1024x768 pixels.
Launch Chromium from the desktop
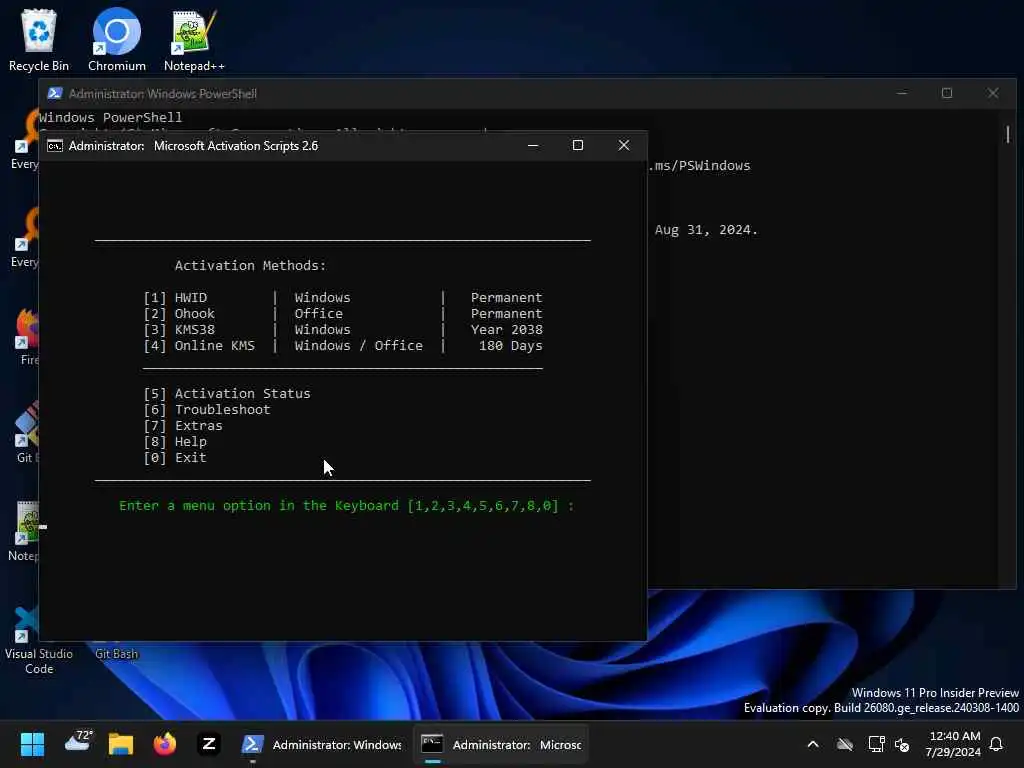(117, 40)
